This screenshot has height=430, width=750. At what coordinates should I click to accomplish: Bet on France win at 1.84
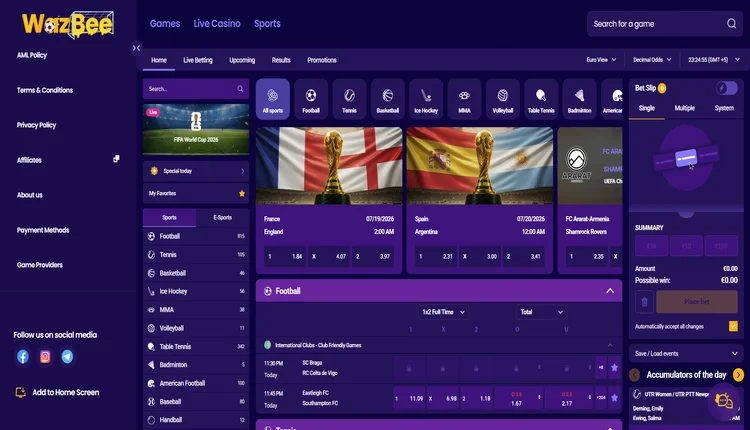click(x=285, y=256)
